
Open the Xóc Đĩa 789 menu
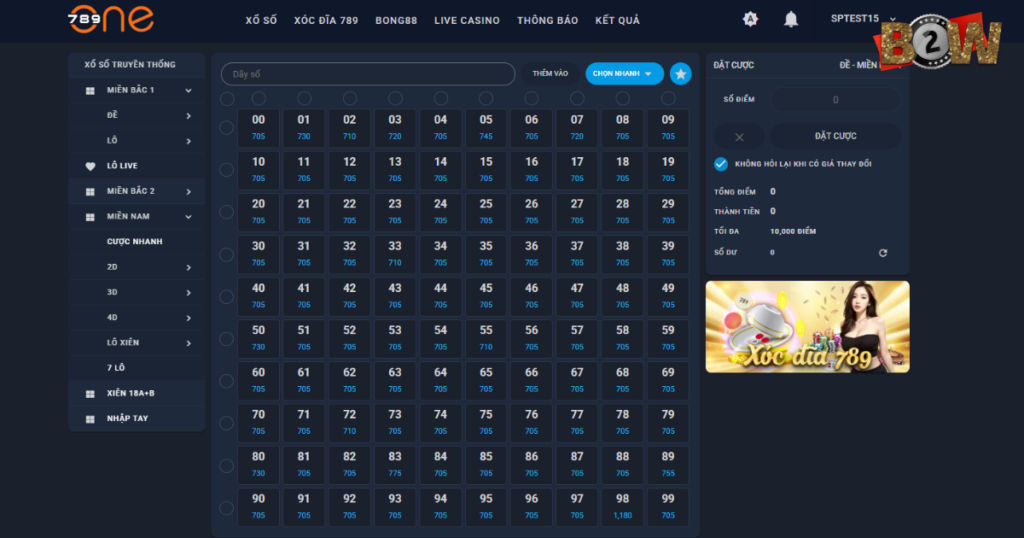pyautogui.click(x=326, y=20)
